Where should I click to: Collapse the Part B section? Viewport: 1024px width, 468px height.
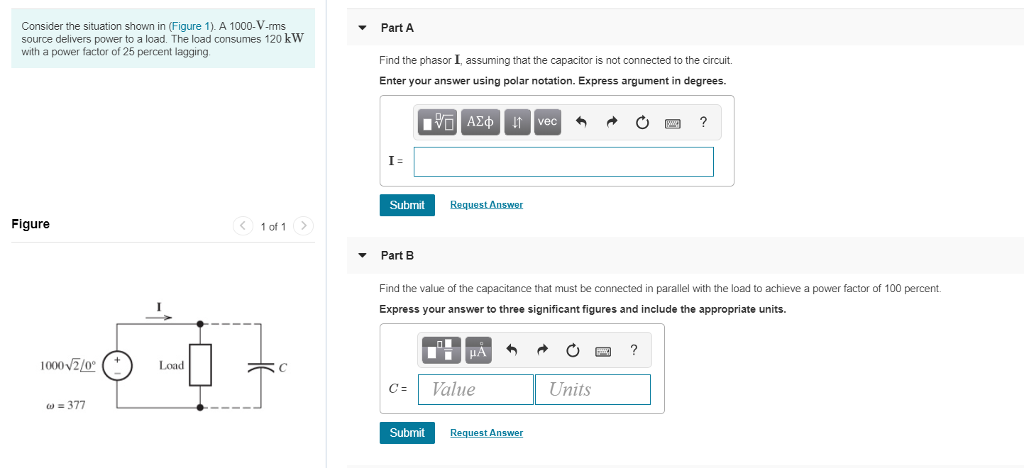(363, 256)
